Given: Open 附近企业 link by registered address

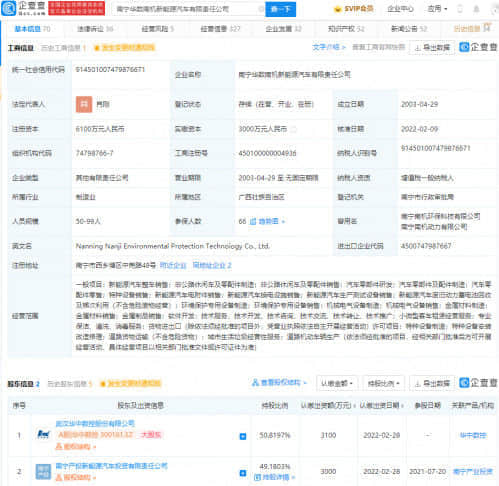Looking at the screenshot, I should [173, 266].
